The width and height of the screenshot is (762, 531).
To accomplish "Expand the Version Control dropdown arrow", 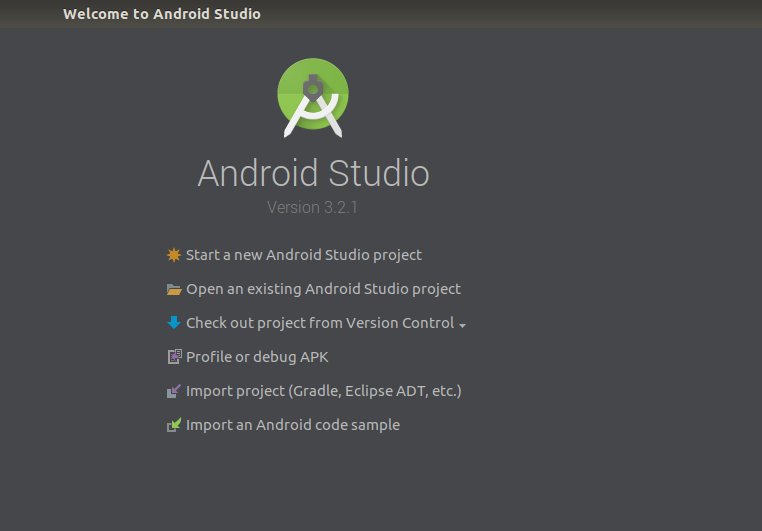I will [x=462, y=325].
